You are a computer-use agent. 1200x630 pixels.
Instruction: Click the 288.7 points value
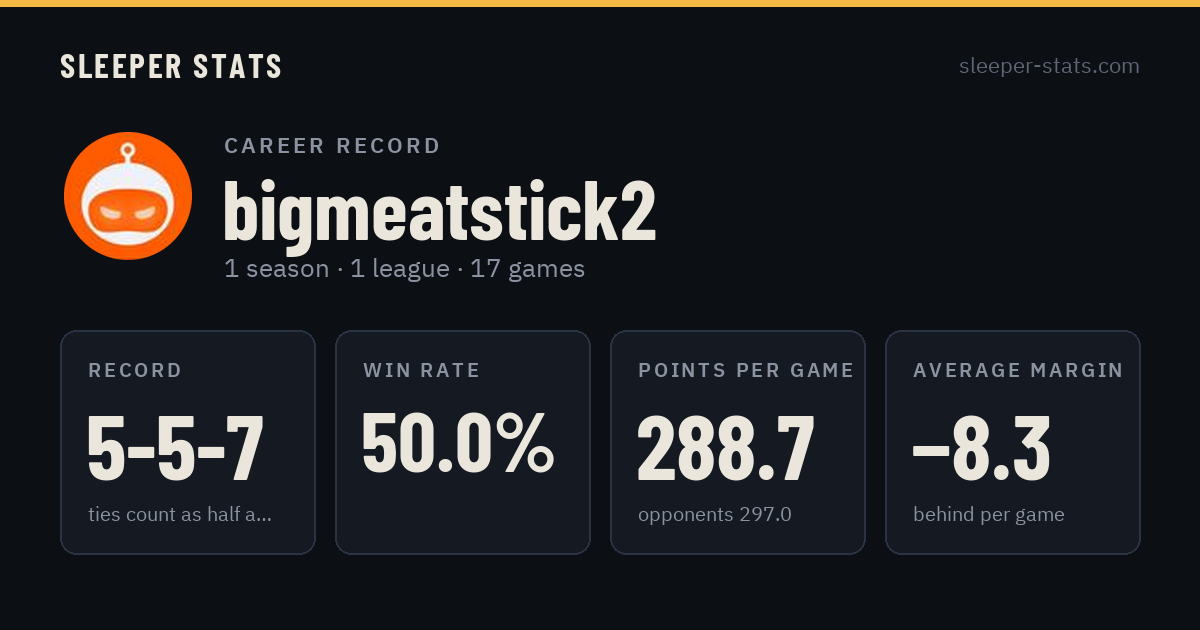(x=727, y=448)
